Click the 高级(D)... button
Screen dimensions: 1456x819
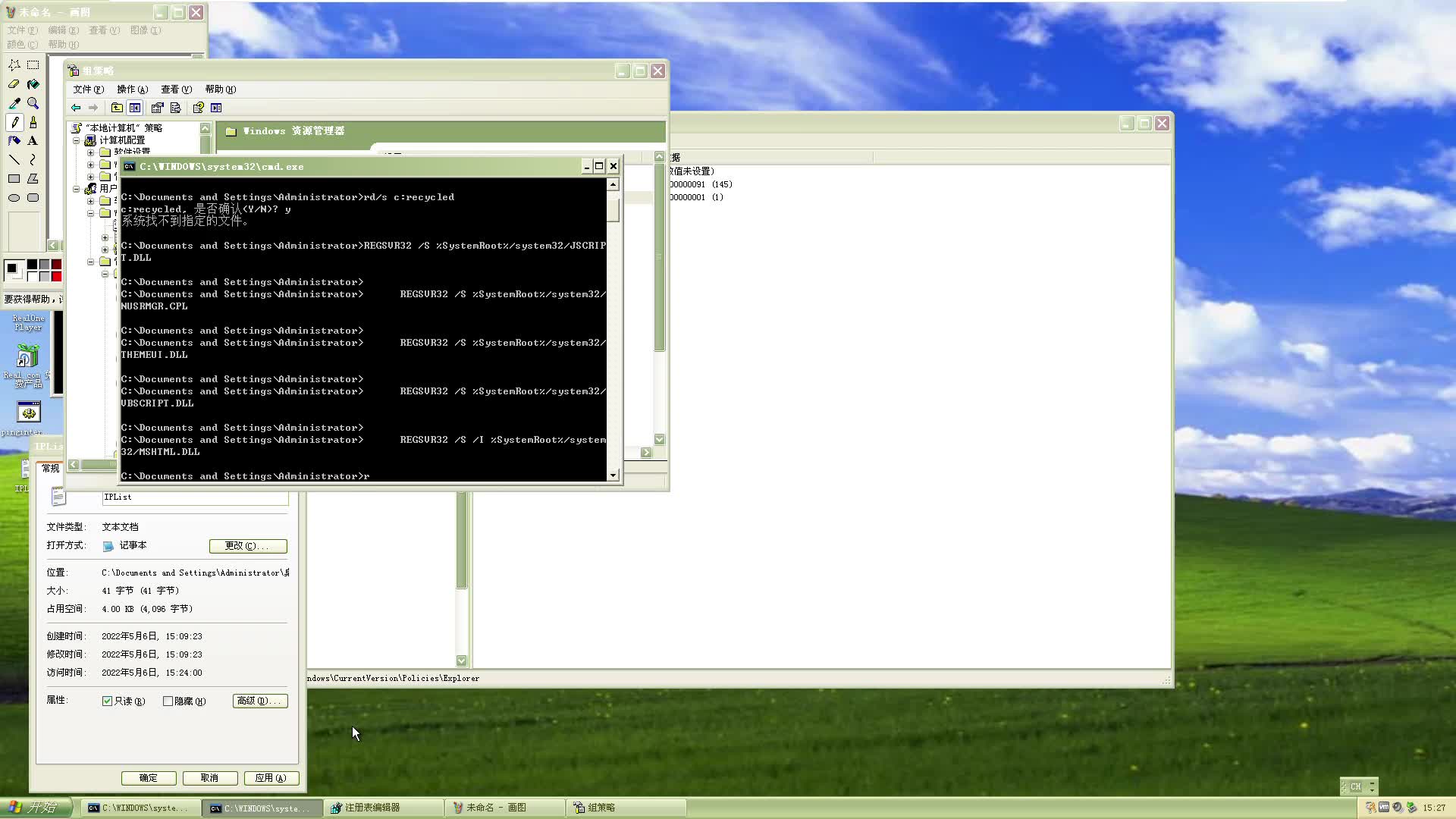(x=259, y=701)
